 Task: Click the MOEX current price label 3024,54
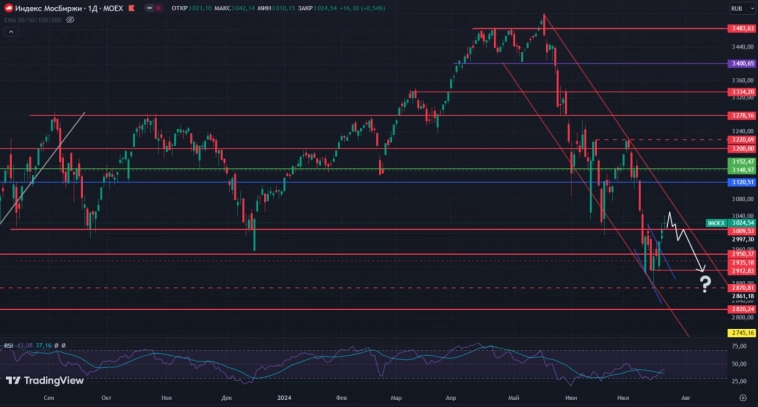coord(741,222)
